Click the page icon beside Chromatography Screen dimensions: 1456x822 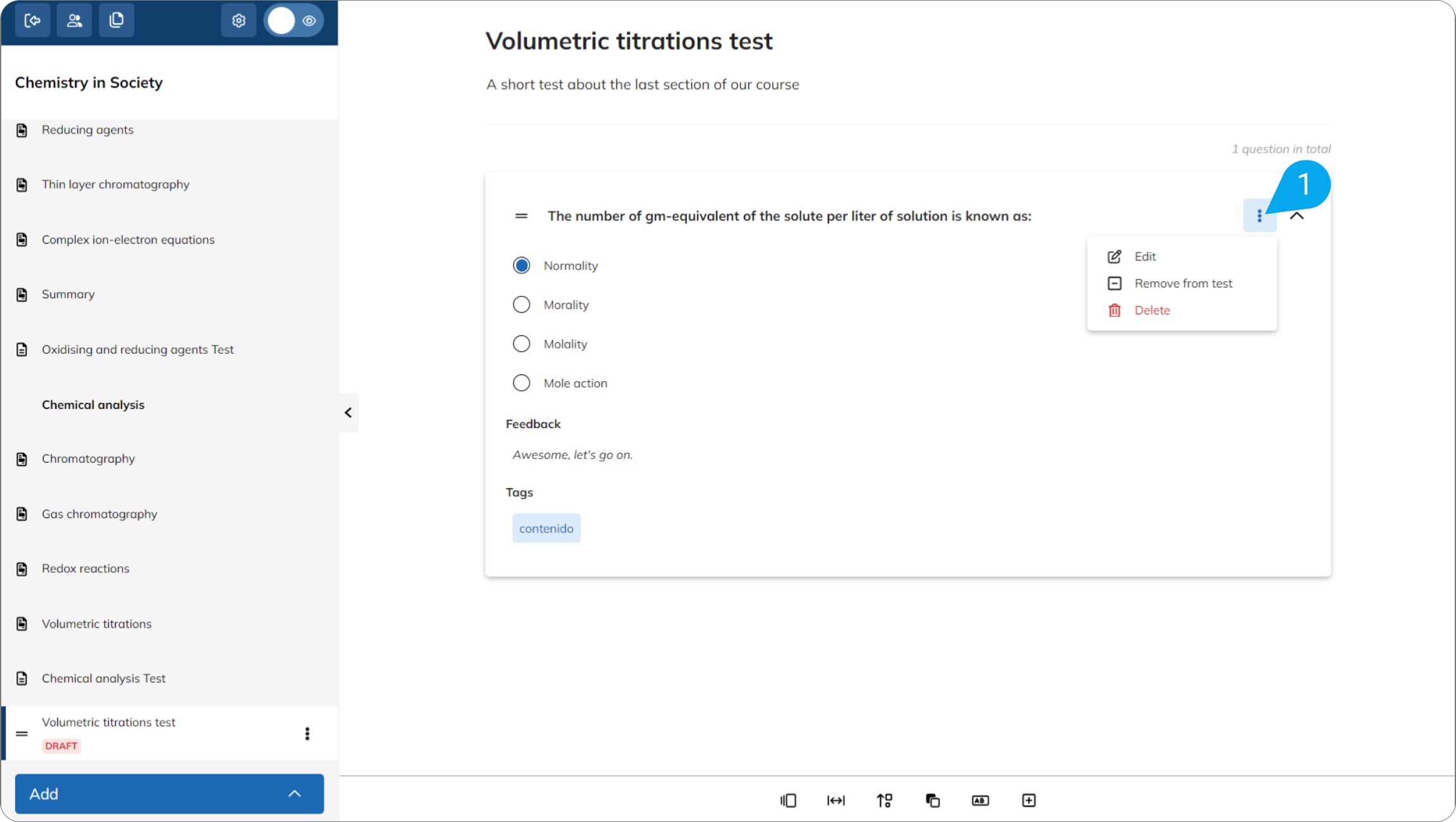[22, 459]
